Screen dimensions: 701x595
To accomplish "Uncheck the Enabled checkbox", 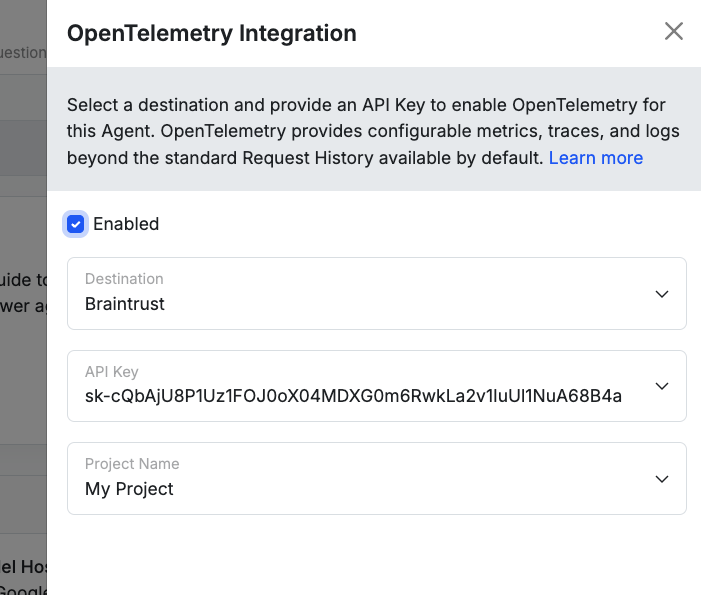I will click(76, 224).
